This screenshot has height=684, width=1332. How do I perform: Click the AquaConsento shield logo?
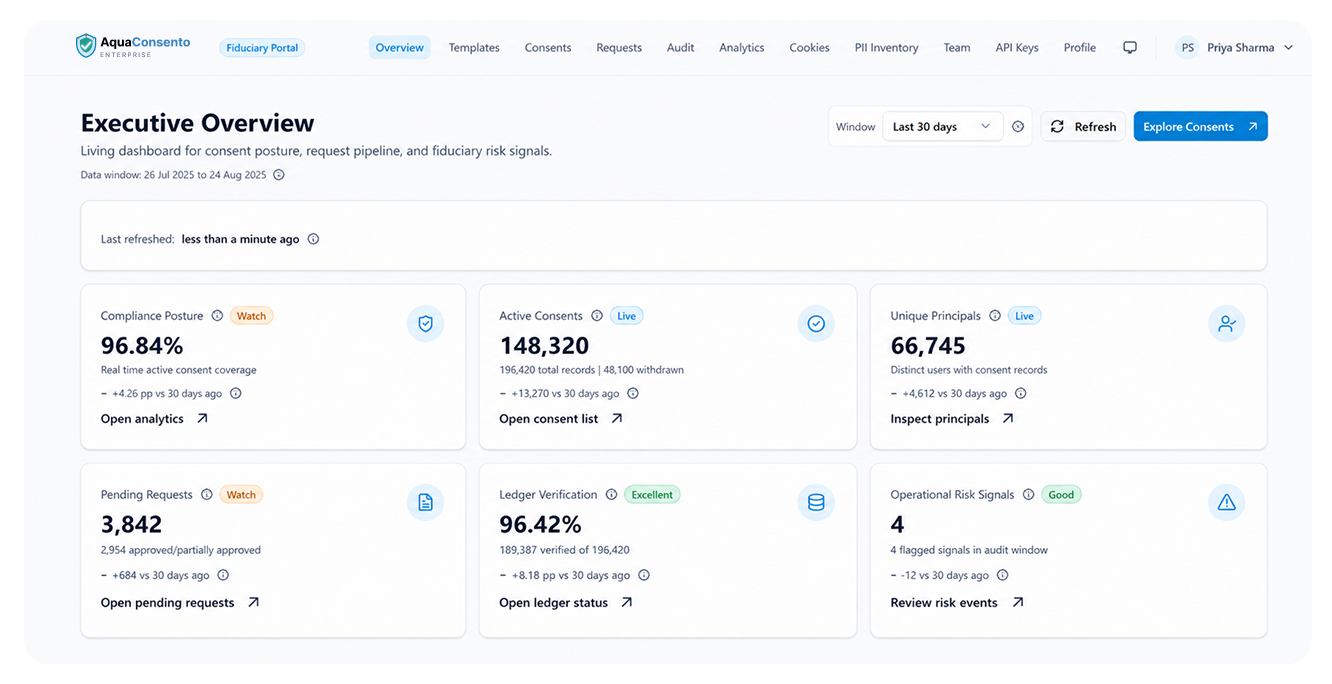[x=86, y=46]
